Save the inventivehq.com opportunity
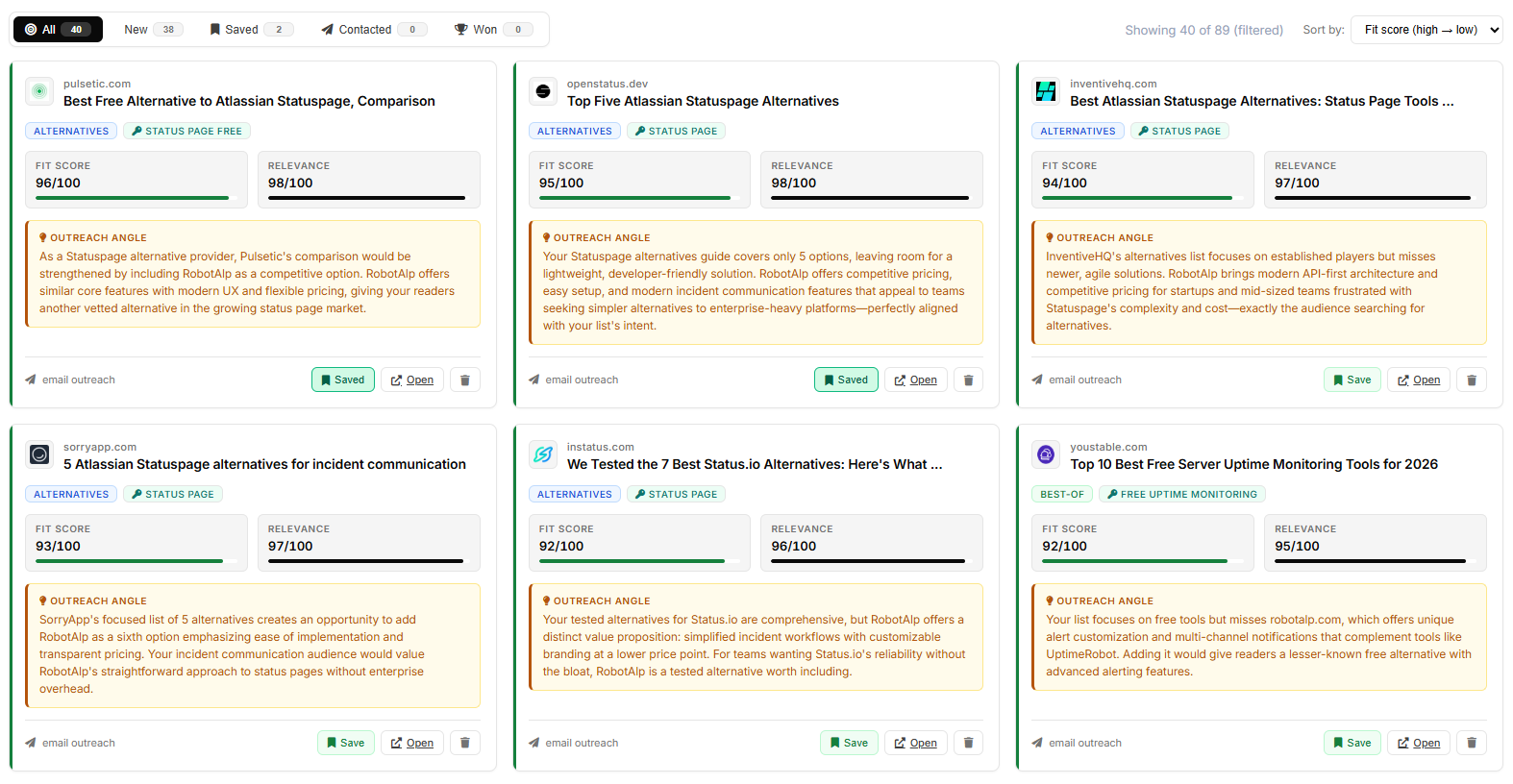The height and width of the screenshot is (784, 1513). coord(1352,380)
